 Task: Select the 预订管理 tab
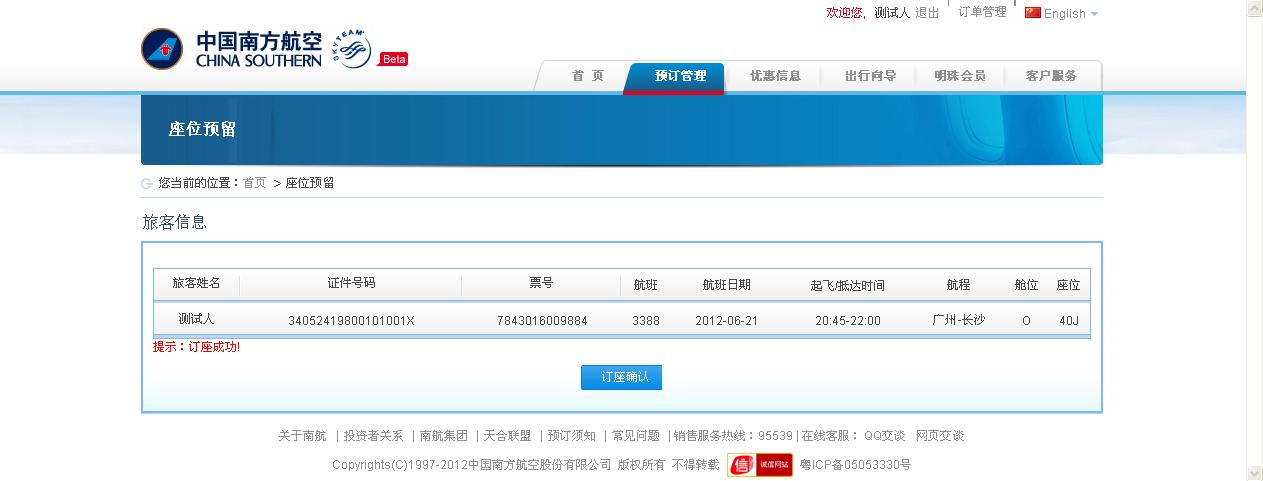click(680, 76)
